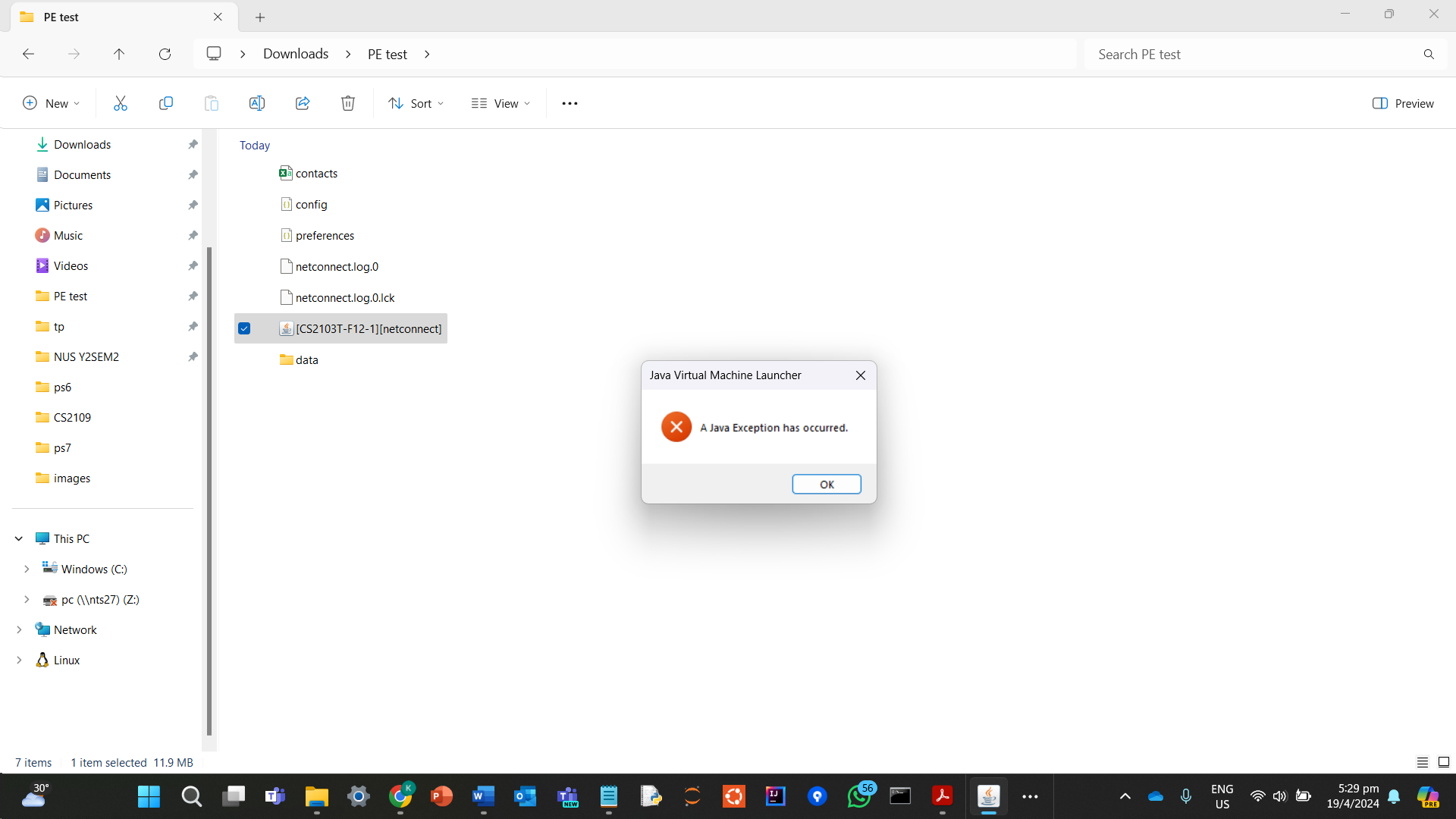Close the Java Virtual Machine Launcher dialog

coord(860,375)
